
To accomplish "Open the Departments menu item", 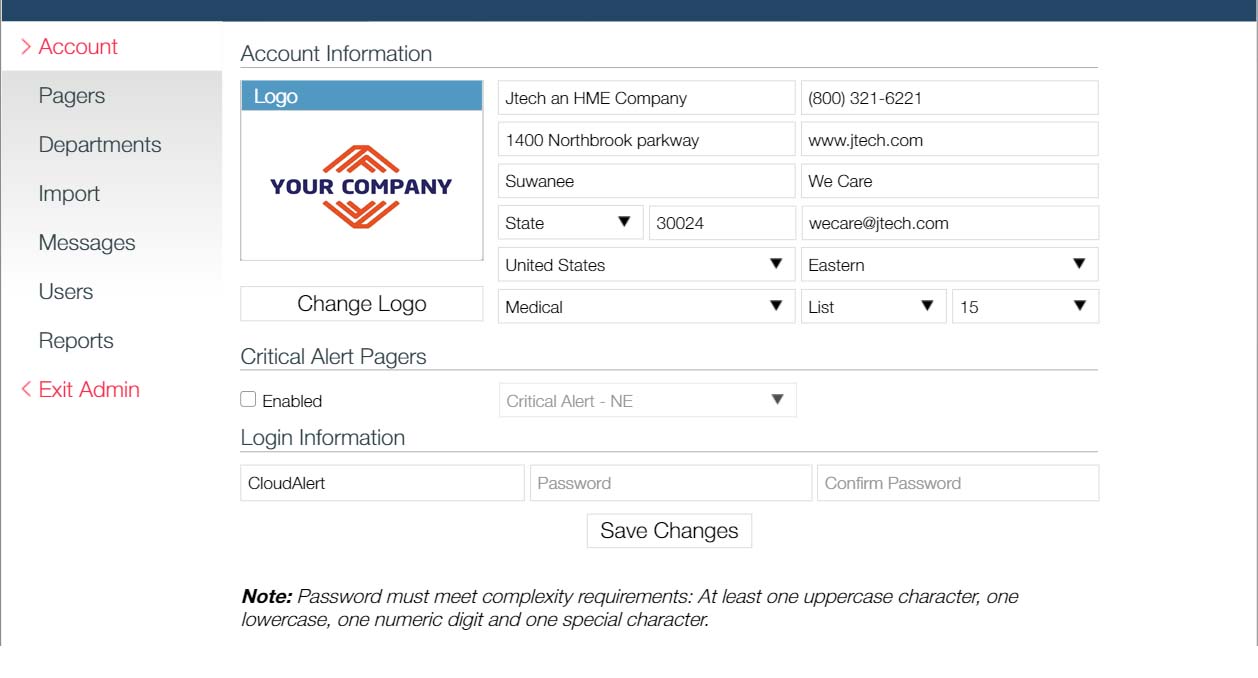I will [100, 145].
